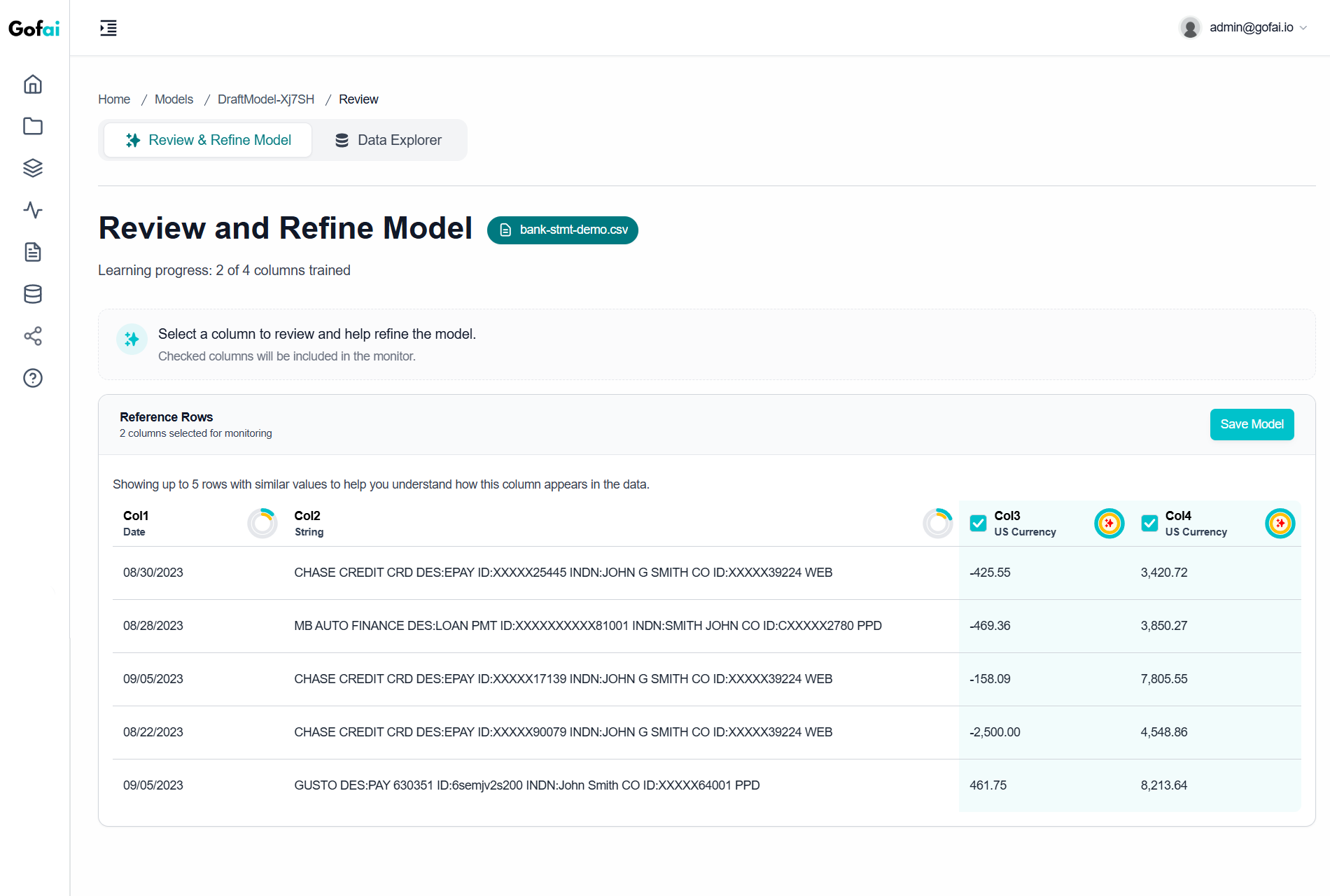Click the user avatar icon
The image size is (1330, 896).
(1190, 28)
